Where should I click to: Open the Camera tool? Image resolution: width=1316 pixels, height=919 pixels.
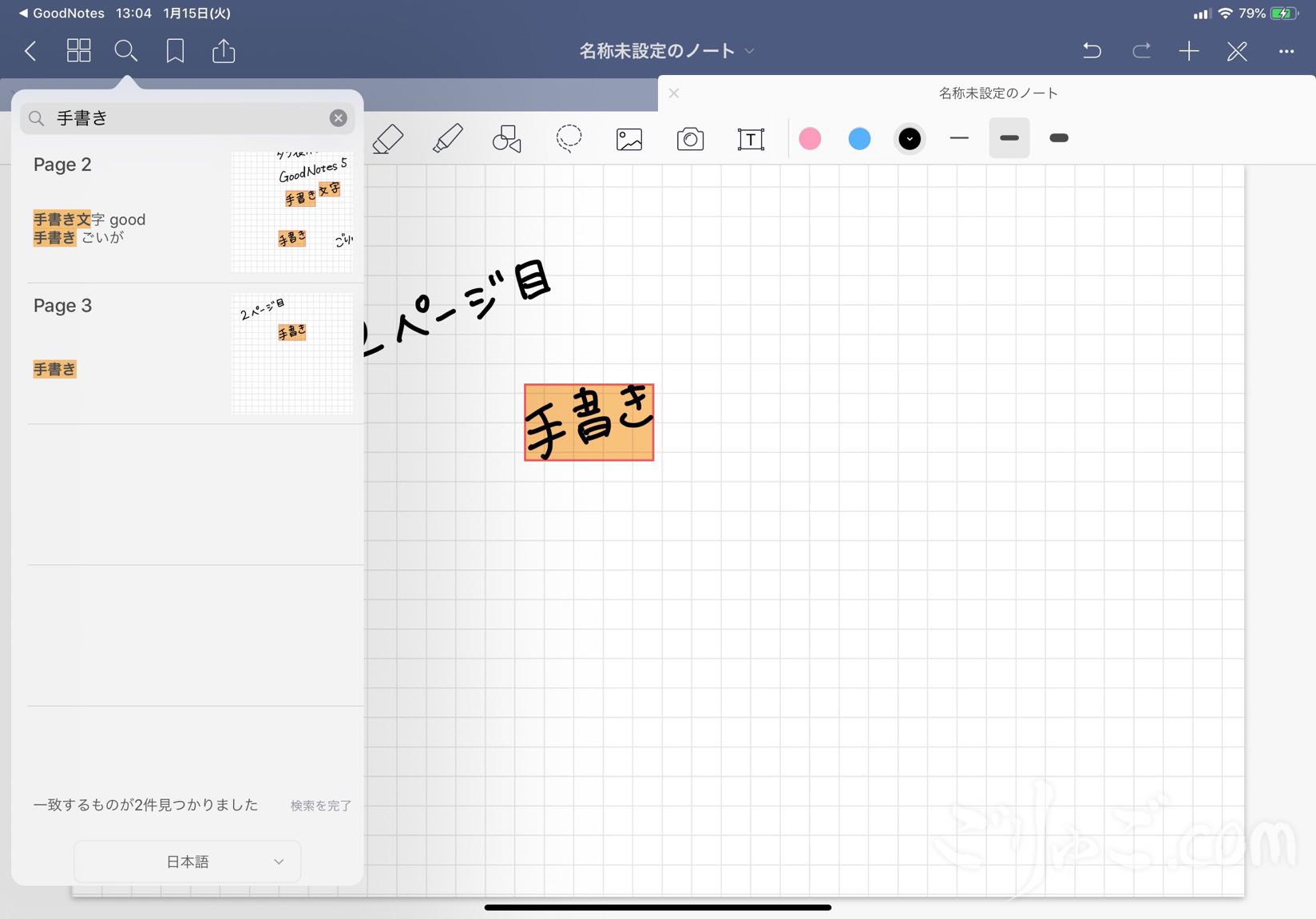pyautogui.click(x=690, y=140)
